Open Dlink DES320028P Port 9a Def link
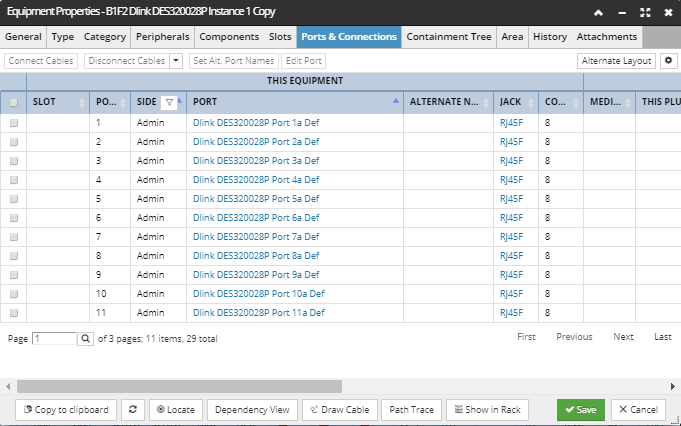The image size is (681, 426). 256,275
